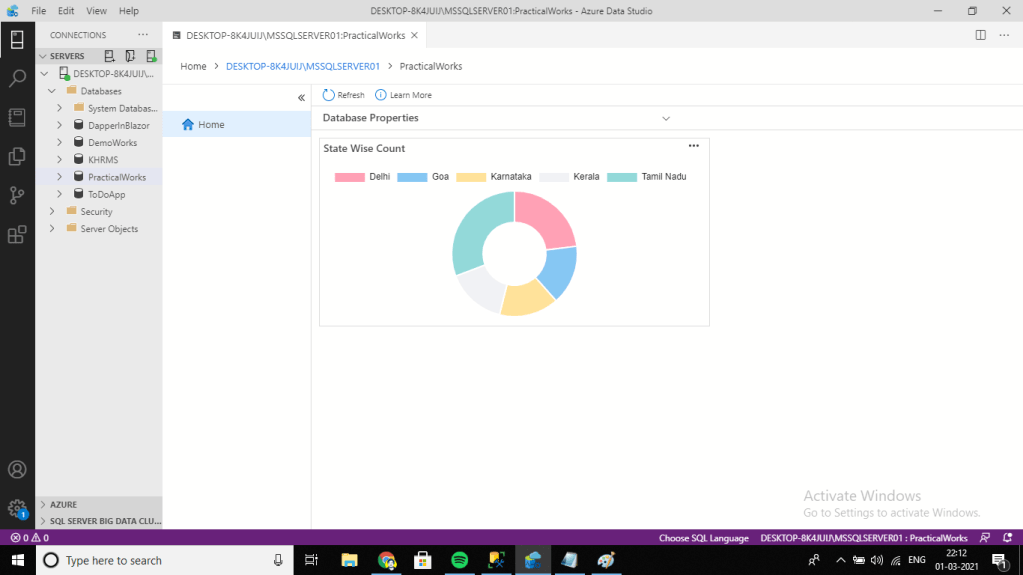Click the New Connection icon in Servers header
This screenshot has width=1023, height=575.
tap(110, 57)
